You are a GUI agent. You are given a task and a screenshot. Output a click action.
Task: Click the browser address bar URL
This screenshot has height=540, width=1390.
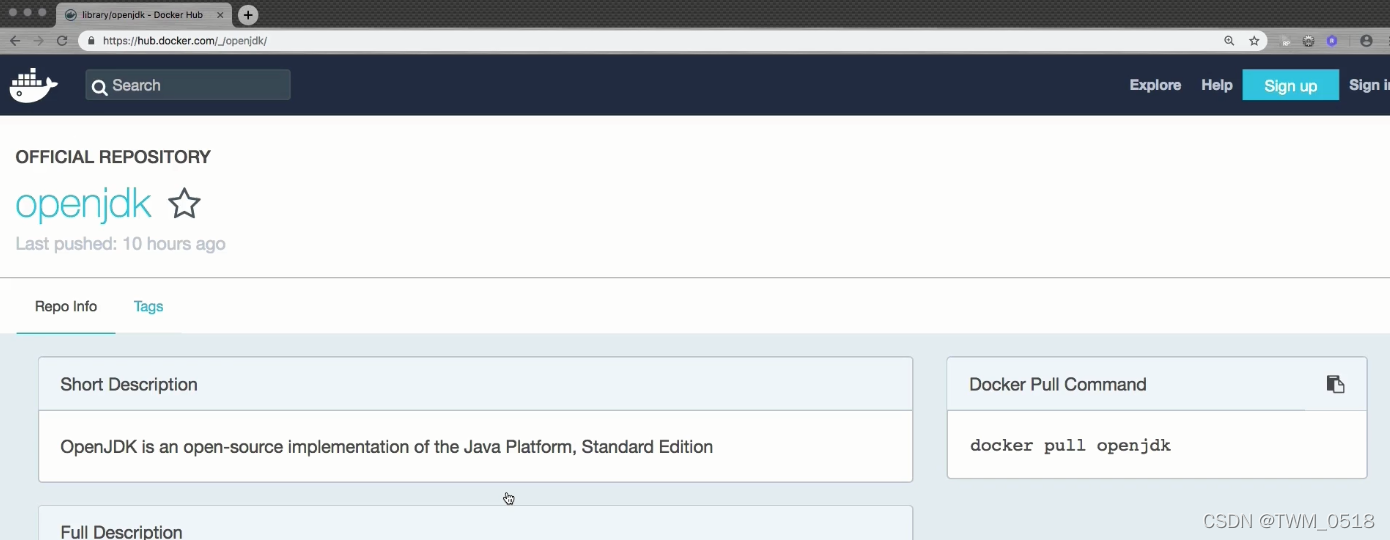click(185, 41)
